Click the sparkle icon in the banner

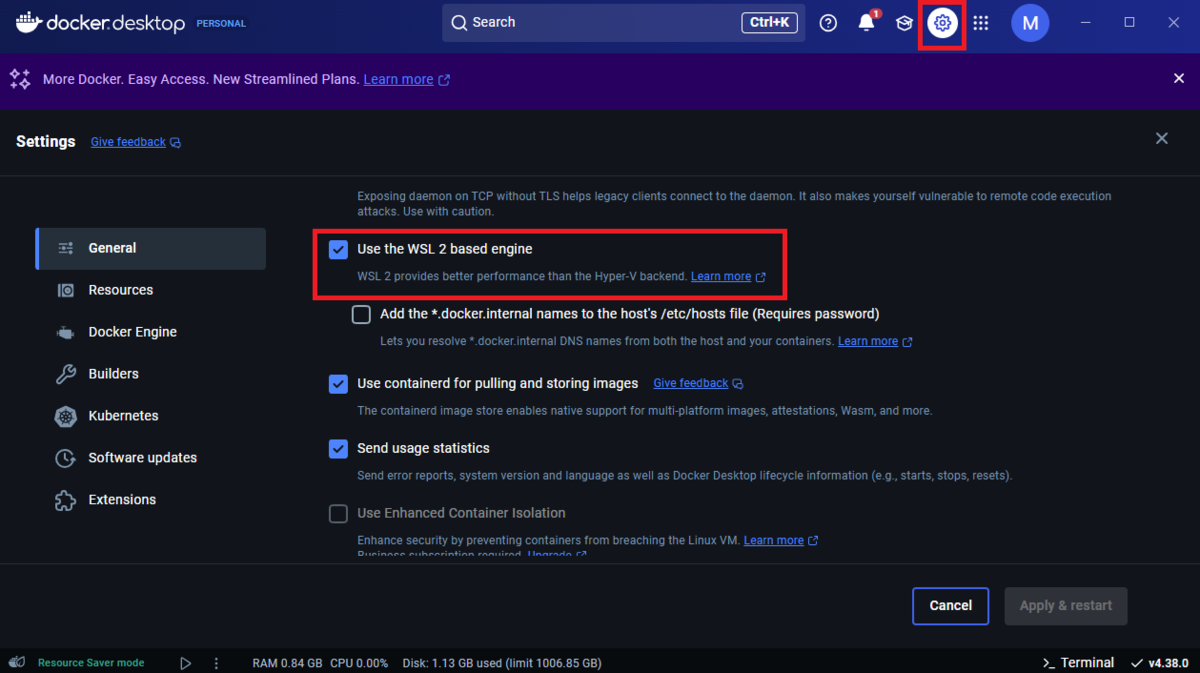(x=20, y=79)
